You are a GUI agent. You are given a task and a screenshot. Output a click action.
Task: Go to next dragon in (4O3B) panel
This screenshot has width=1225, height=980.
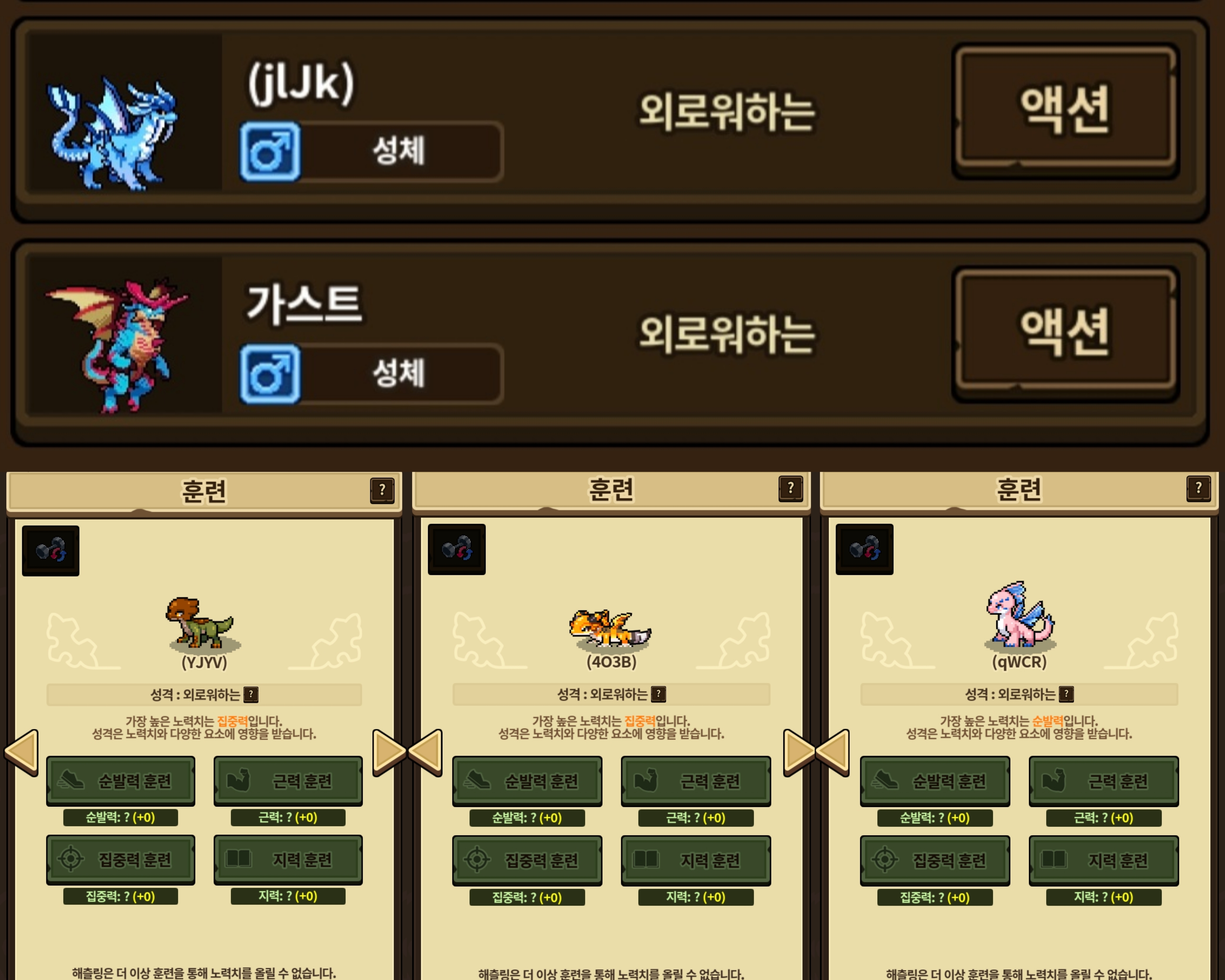pos(799,753)
